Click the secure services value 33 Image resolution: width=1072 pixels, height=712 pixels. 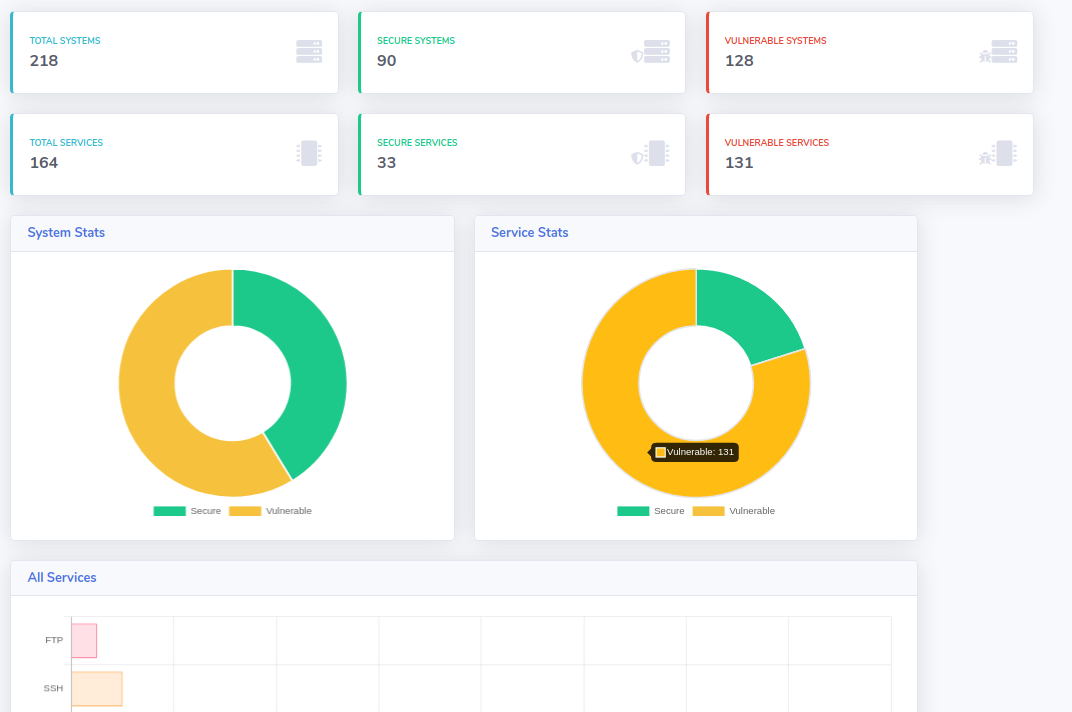tap(386, 163)
